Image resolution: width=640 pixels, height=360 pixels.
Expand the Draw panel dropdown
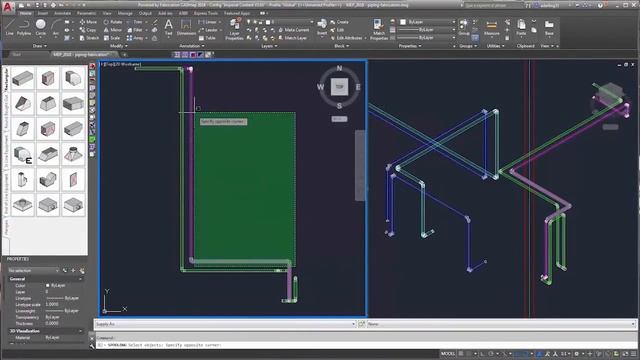click(40, 46)
